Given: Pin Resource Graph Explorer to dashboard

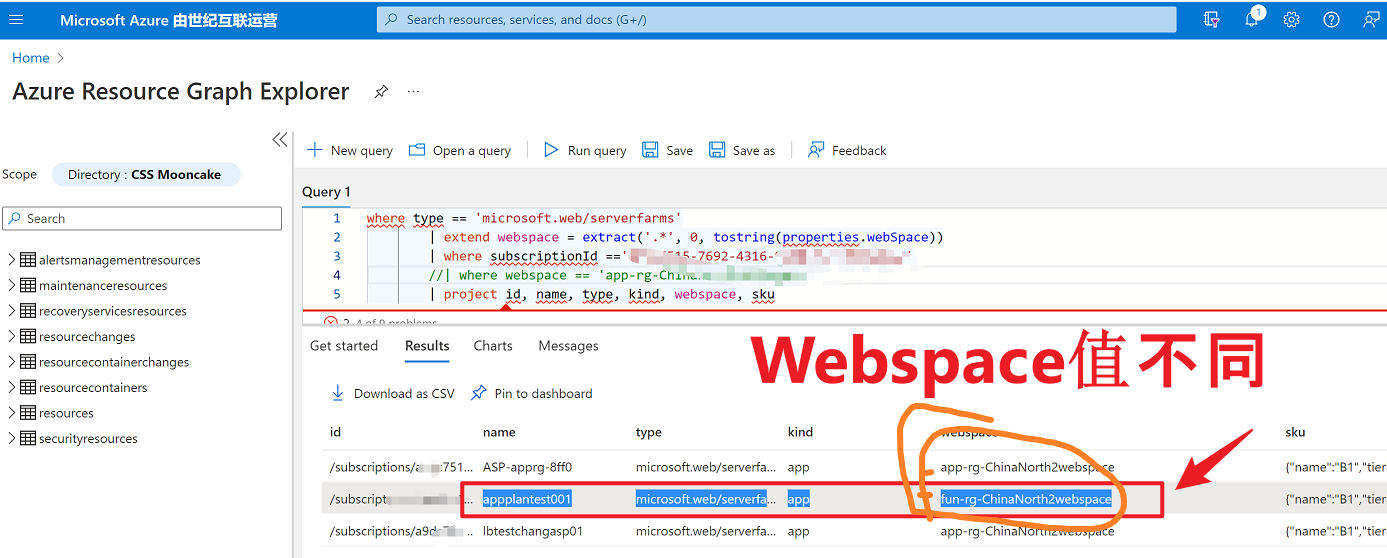Looking at the screenshot, I should pos(381,92).
